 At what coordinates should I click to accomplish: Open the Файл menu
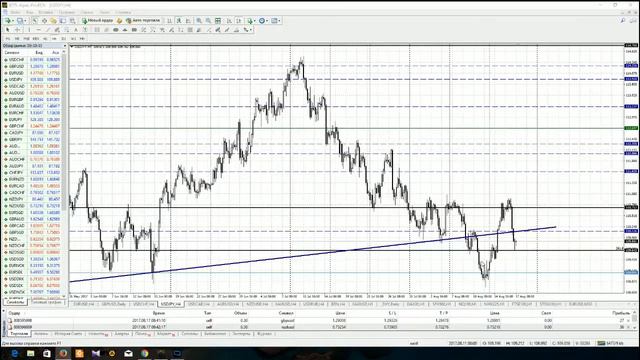(15, 12)
